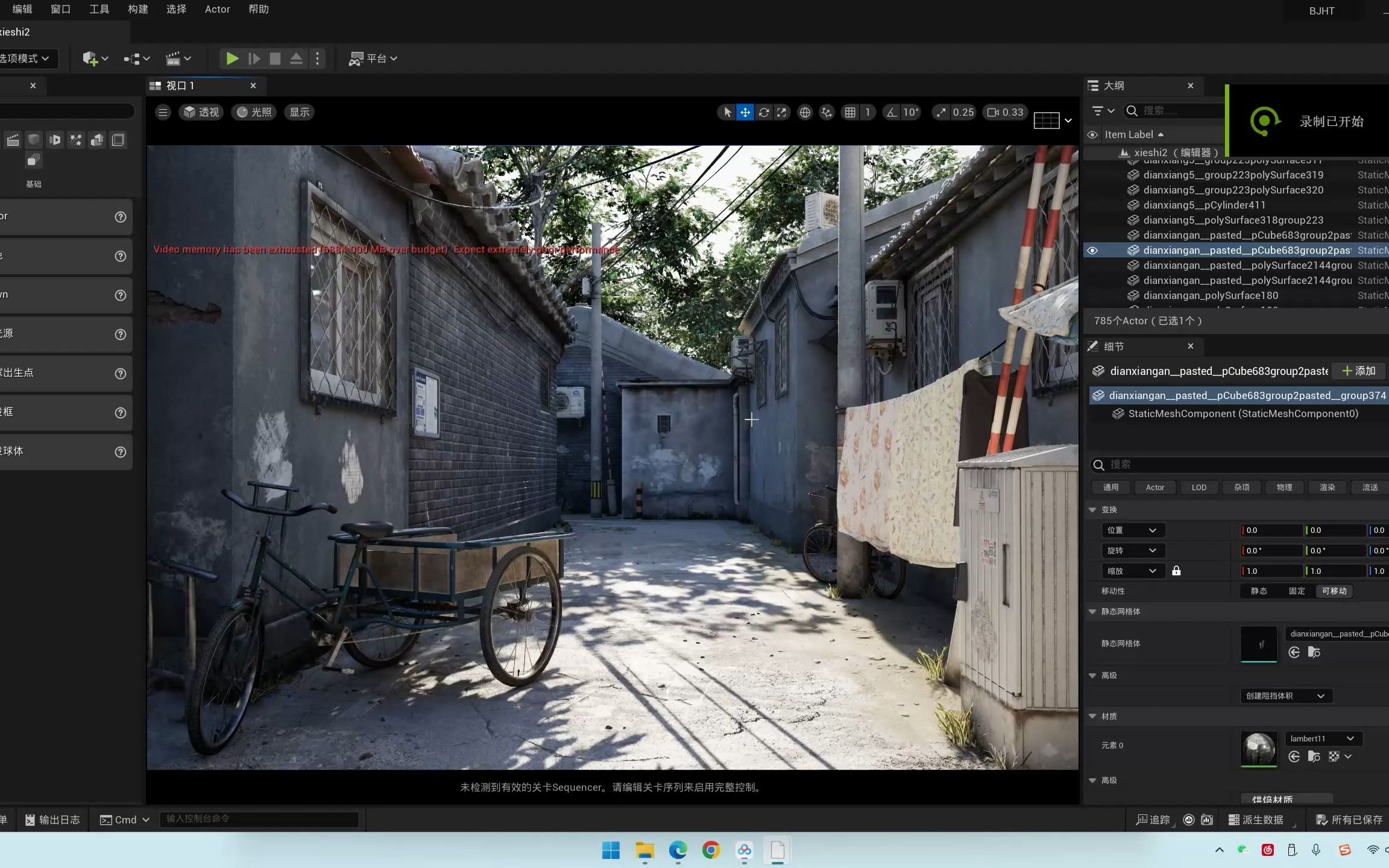
Task: Select dianxiangan_polySurface180 in outliner
Action: [x=1211, y=295]
